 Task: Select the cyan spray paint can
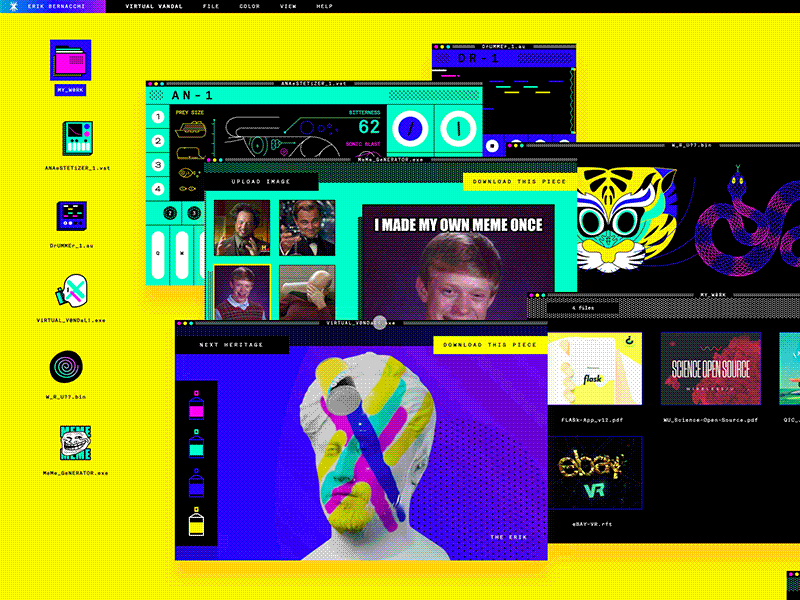pyautogui.click(x=196, y=443)
